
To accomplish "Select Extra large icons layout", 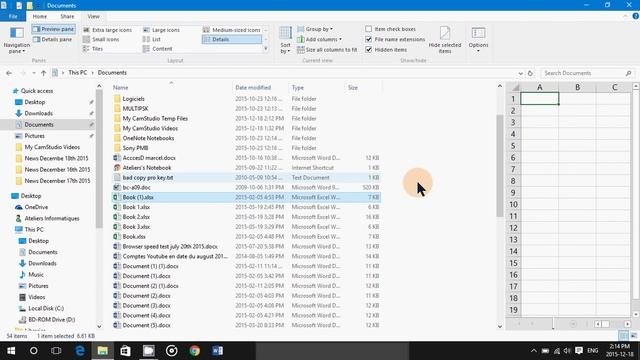I will pyautogui.click(x=108, y=30).
